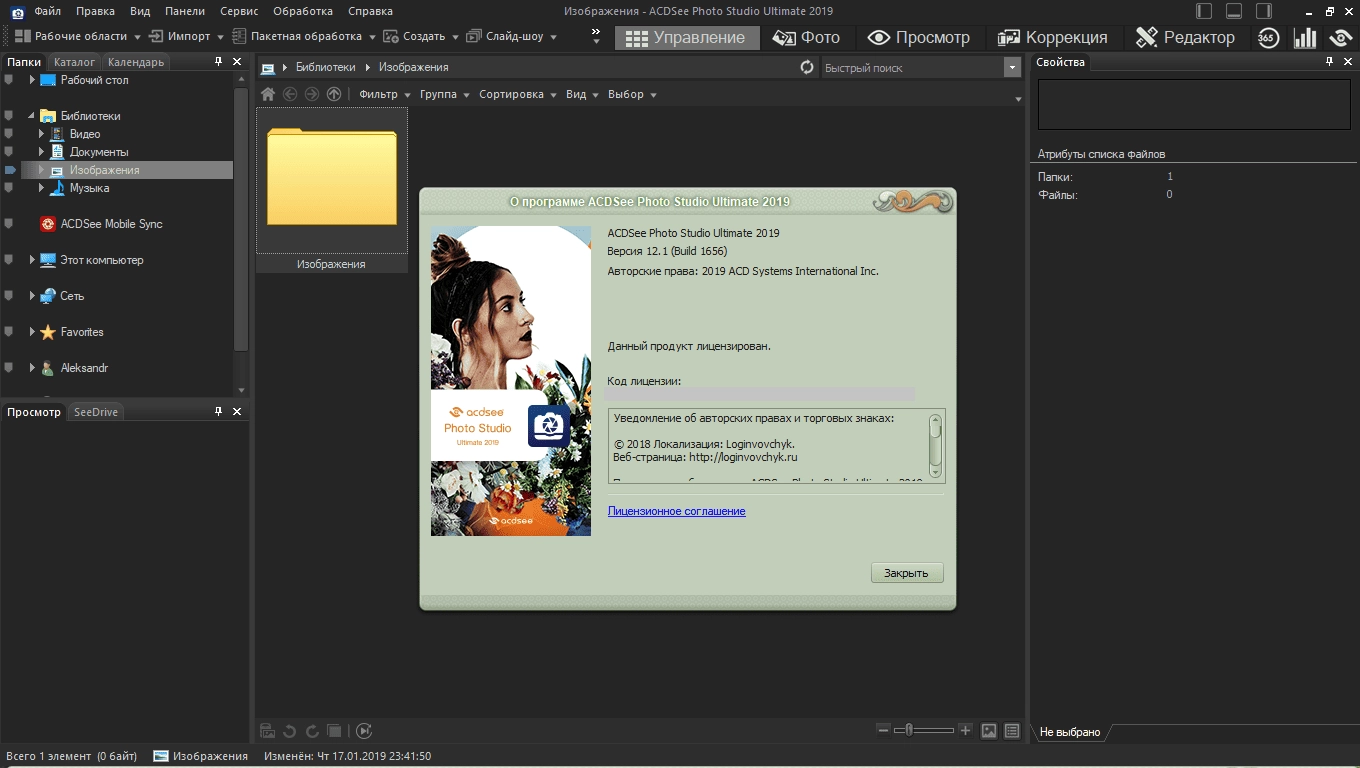
Task: Open the 365 mode icon
Action: 1268,38
